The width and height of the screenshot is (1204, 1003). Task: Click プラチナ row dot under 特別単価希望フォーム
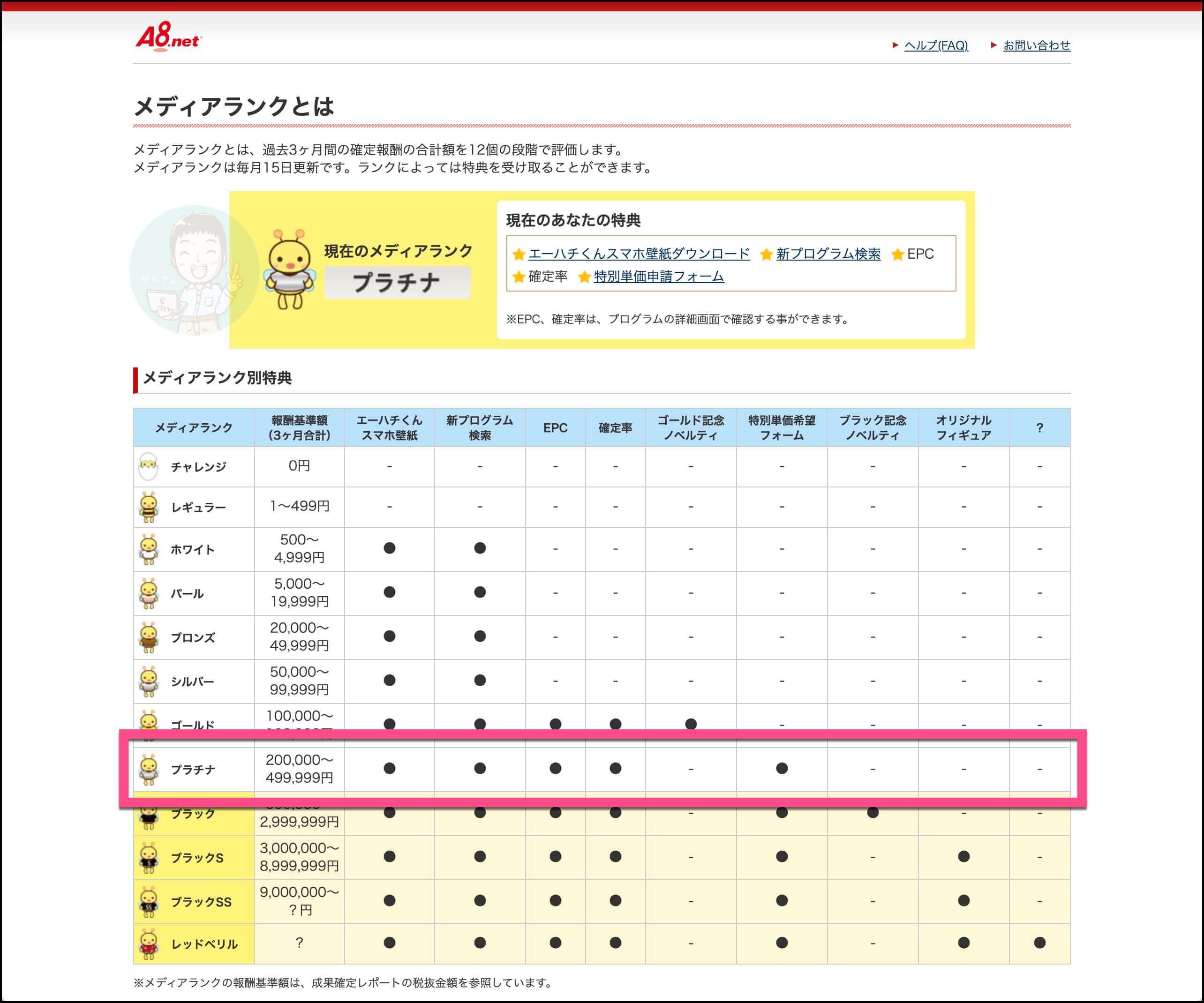[782, 769]
